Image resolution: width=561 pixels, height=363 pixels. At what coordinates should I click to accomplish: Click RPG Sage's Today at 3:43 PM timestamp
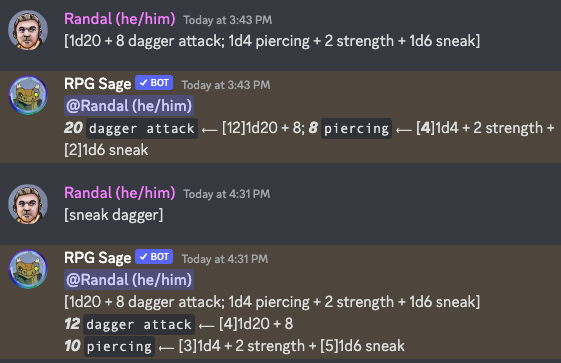[x=226, y=85]
